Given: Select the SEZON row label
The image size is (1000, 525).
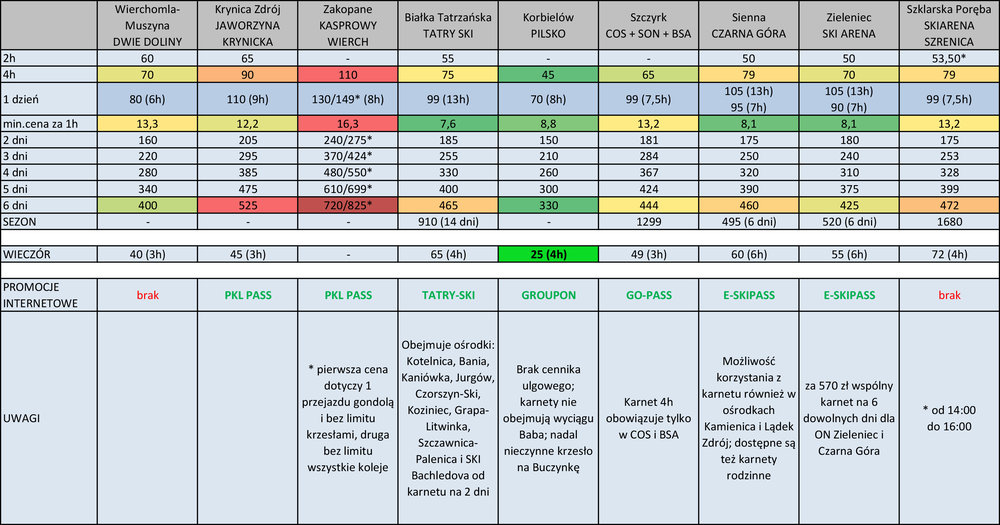Looking at the screenshot, I should [49, 222].
